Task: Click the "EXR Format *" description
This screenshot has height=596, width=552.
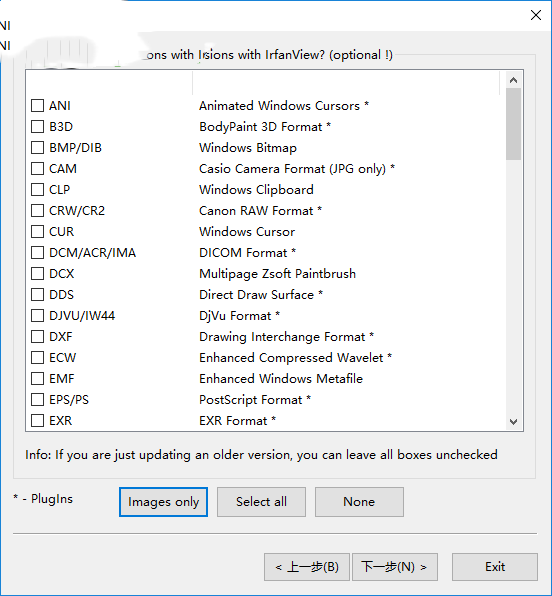Action: (x=238, y=421)
